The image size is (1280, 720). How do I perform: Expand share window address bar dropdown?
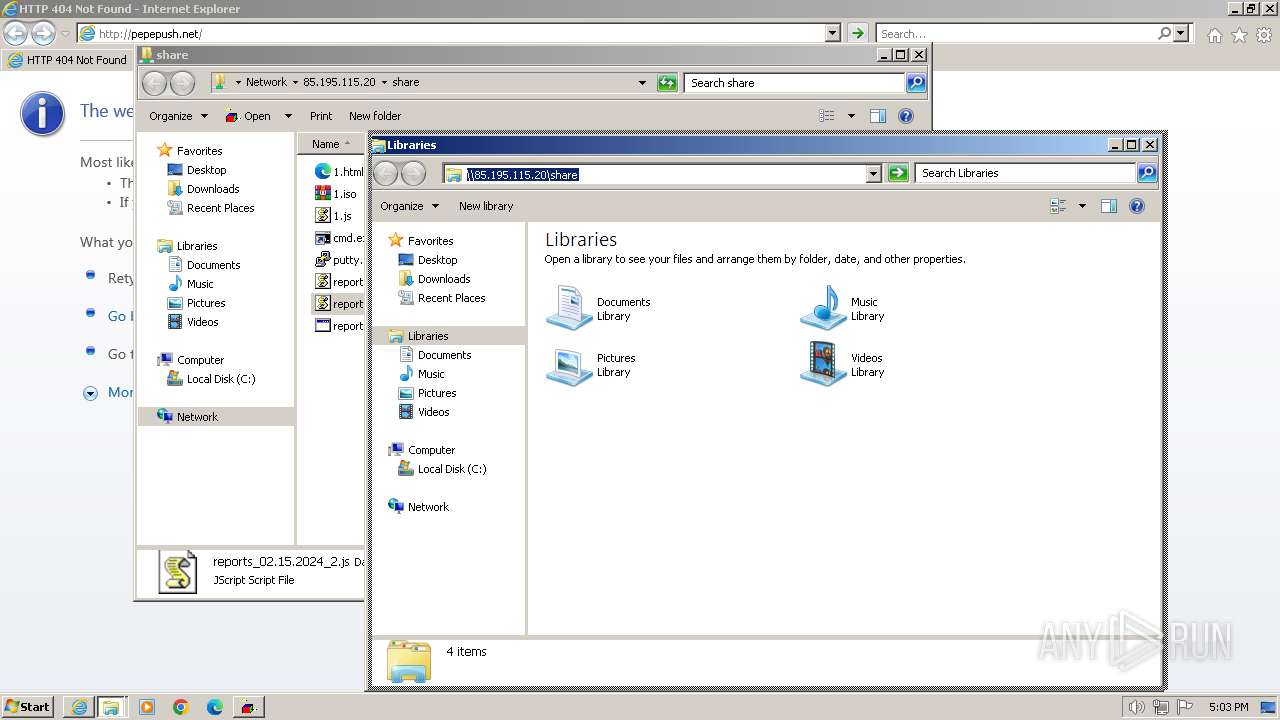642,83
